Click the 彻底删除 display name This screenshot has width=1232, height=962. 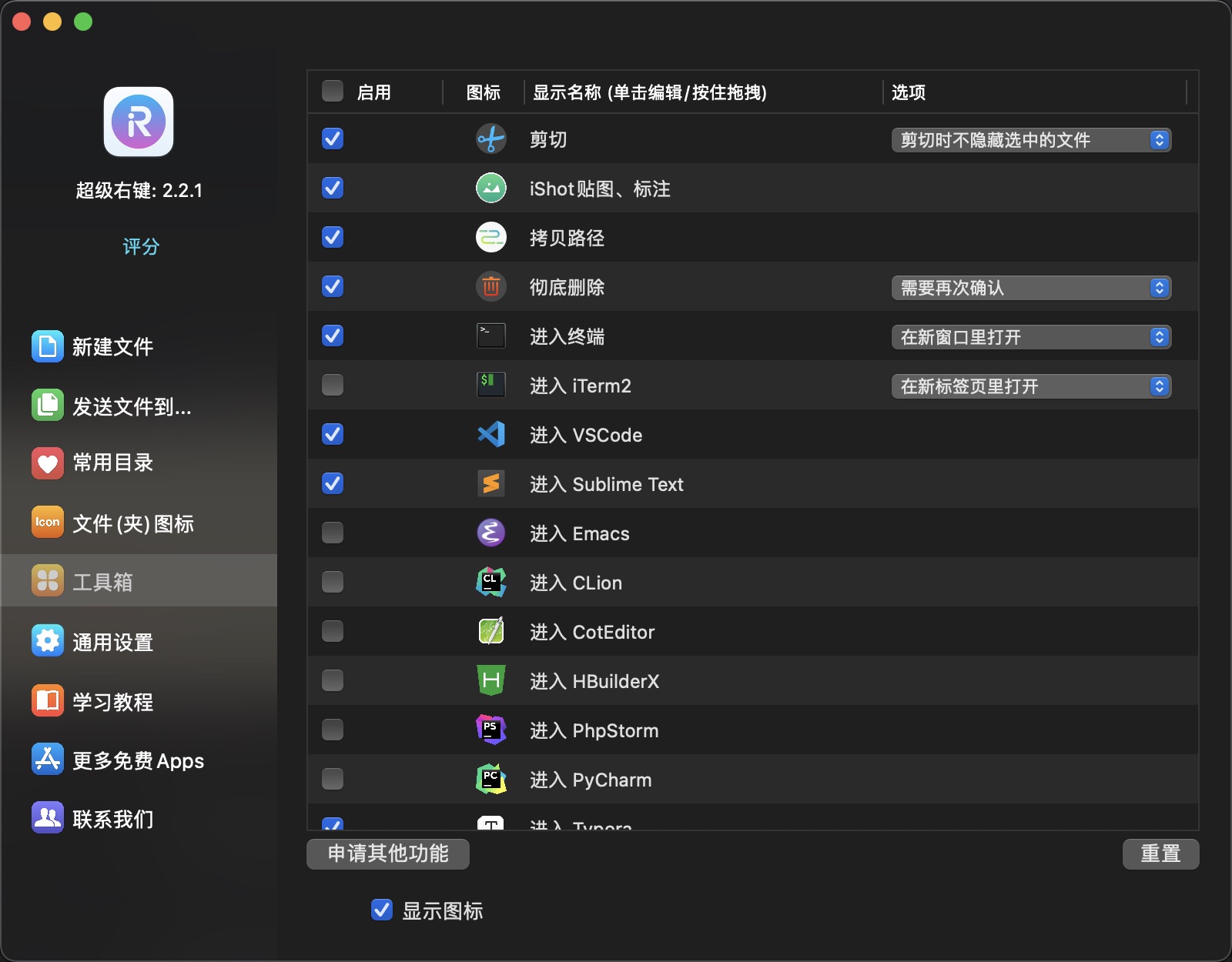pos(567,288)
